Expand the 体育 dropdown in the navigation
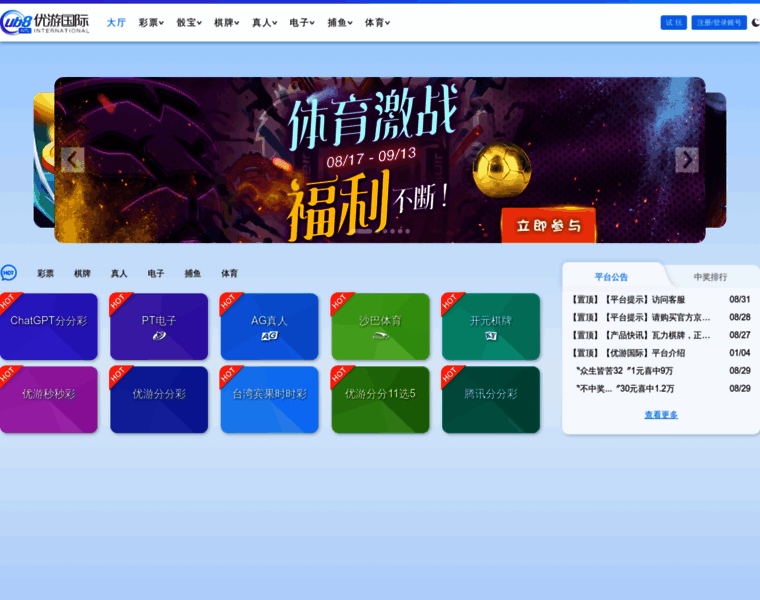This screenshot has width=760, height=600. [x=377, y=22]
